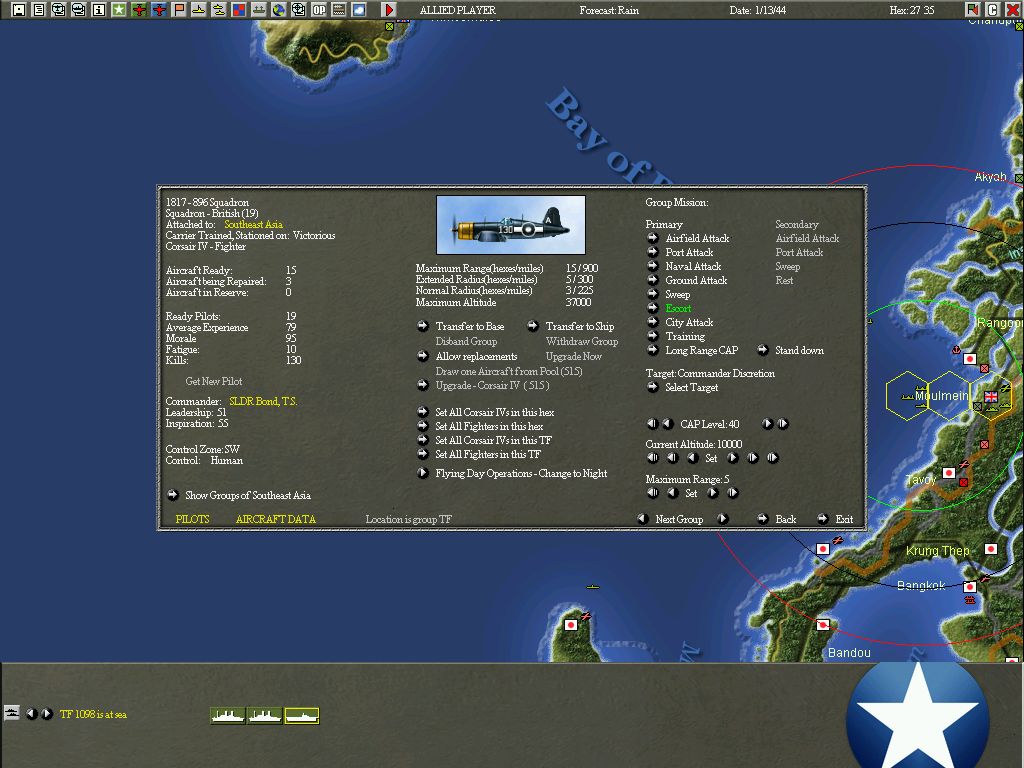Click the Exit arrow button
This screenshot has width=1024, height=768.
click(822, 519)
